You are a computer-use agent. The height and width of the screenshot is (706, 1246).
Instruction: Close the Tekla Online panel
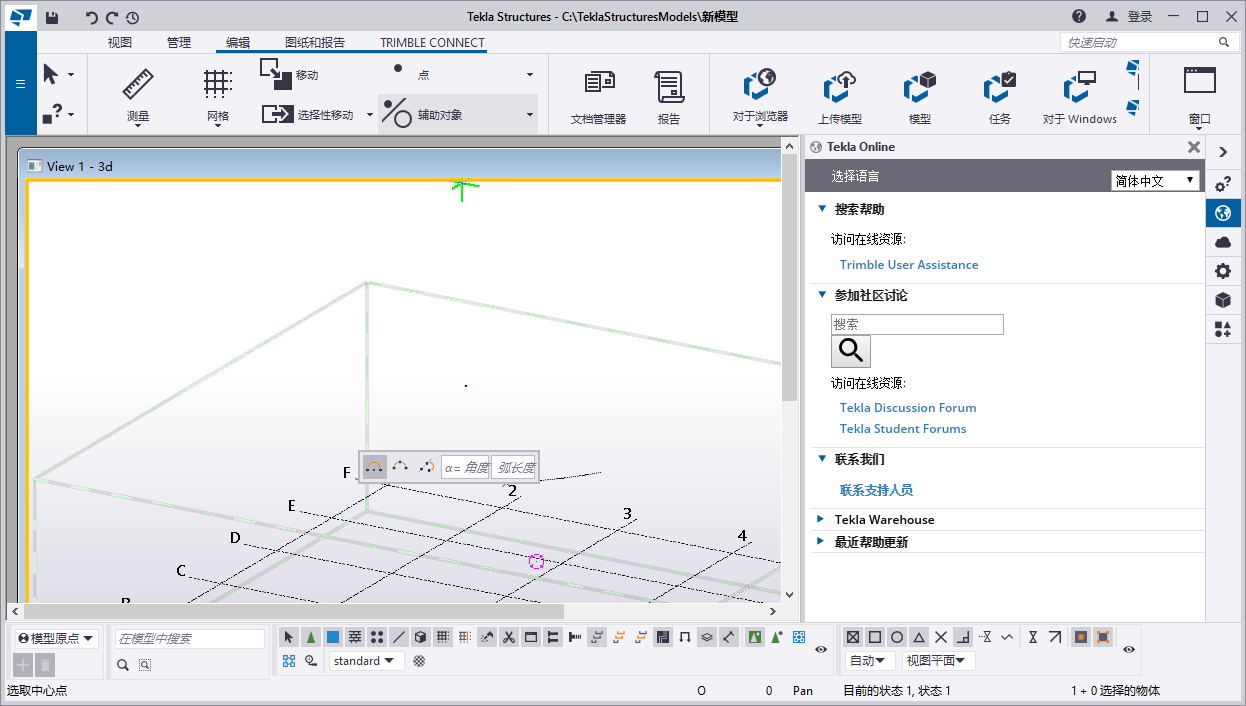point(1193,147)
